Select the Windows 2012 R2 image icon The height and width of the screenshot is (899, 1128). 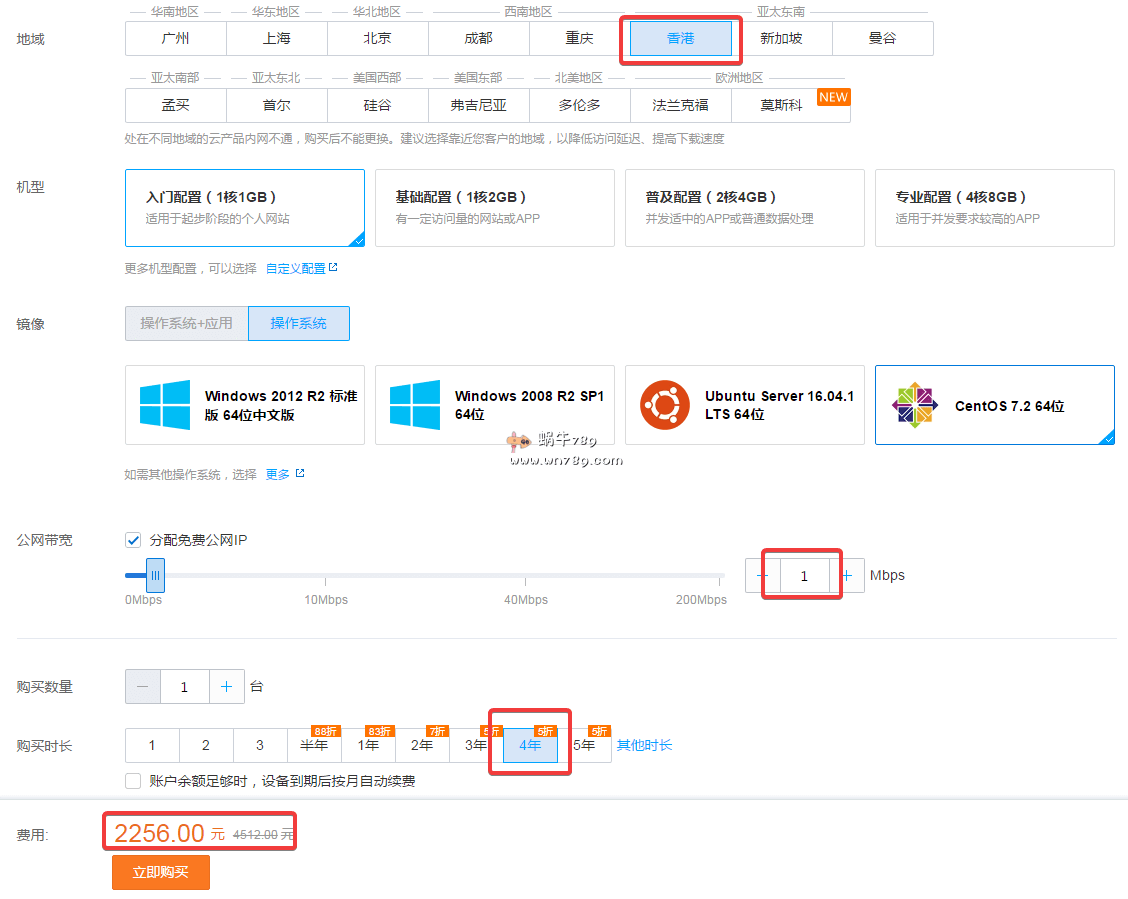click(165, 405)
